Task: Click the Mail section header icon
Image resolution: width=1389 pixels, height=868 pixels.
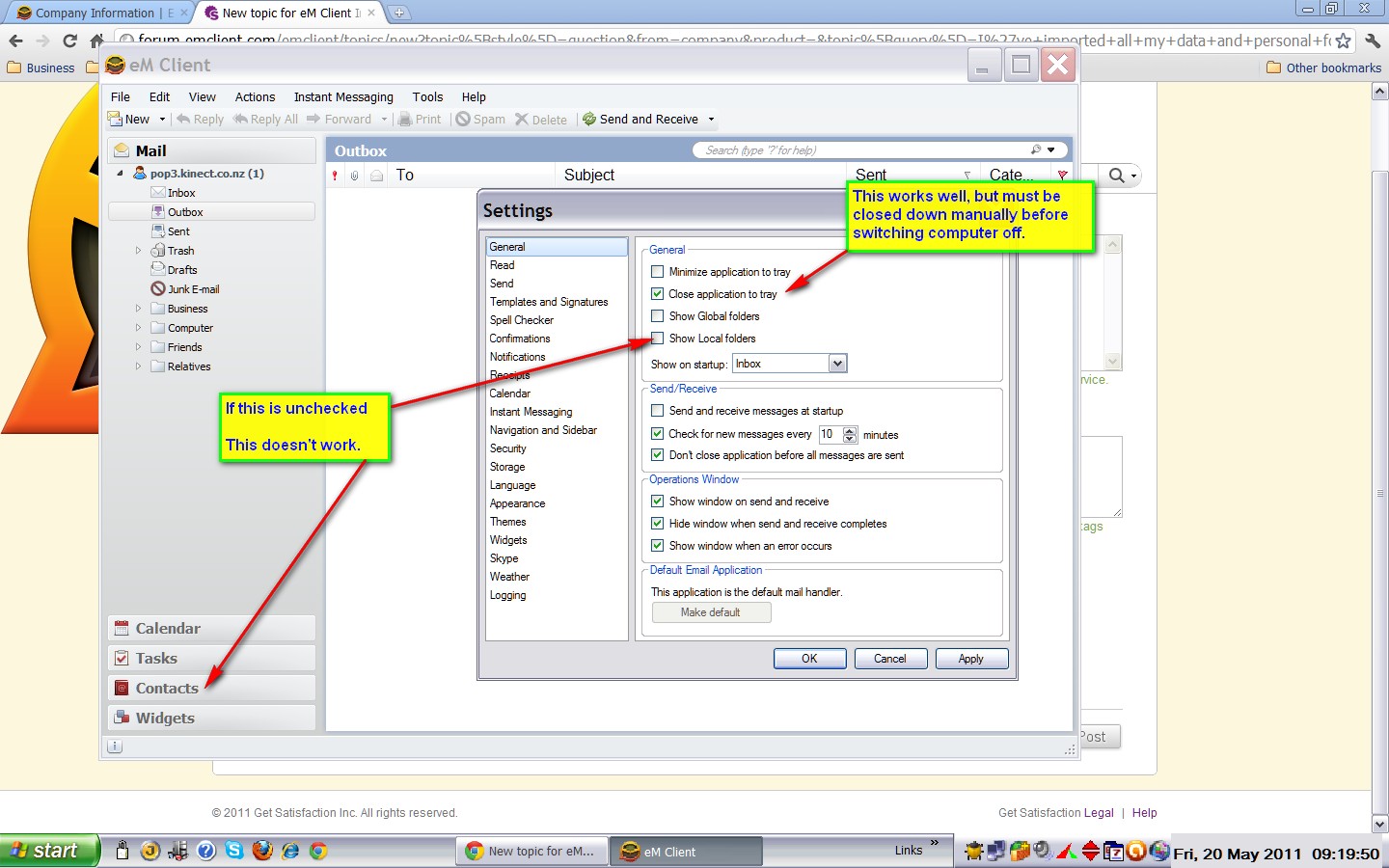Action: click(122, 150)
